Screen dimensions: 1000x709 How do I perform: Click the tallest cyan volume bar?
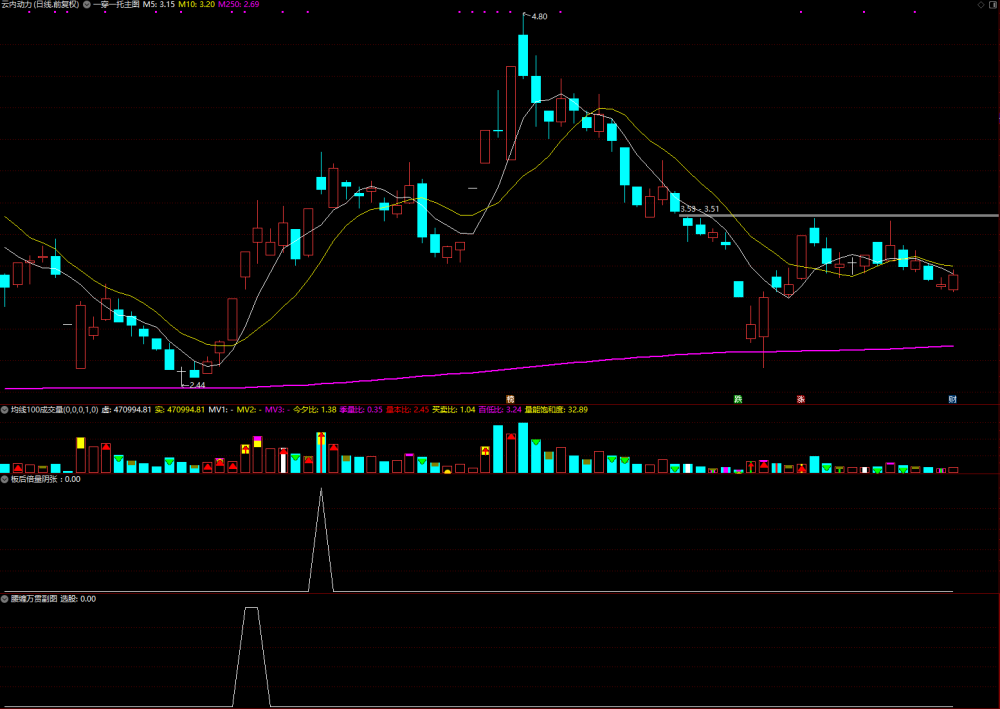point(523,448)
